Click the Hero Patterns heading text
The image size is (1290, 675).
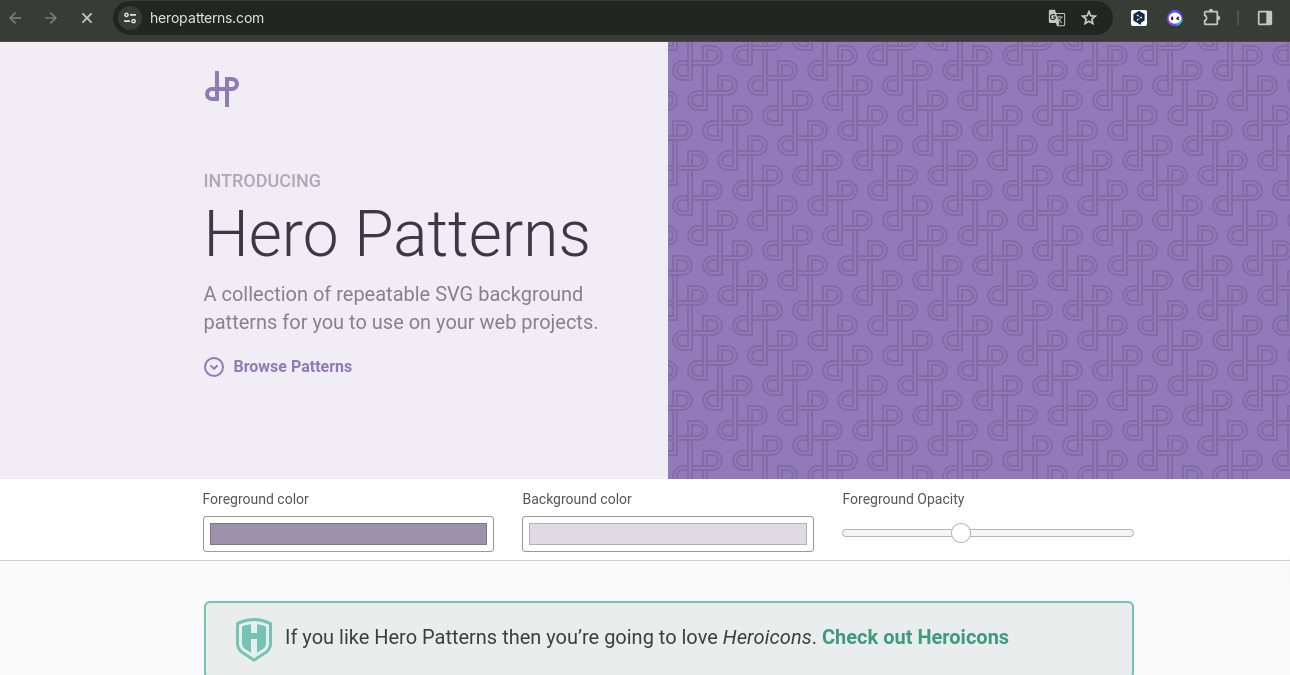point(397,234)
